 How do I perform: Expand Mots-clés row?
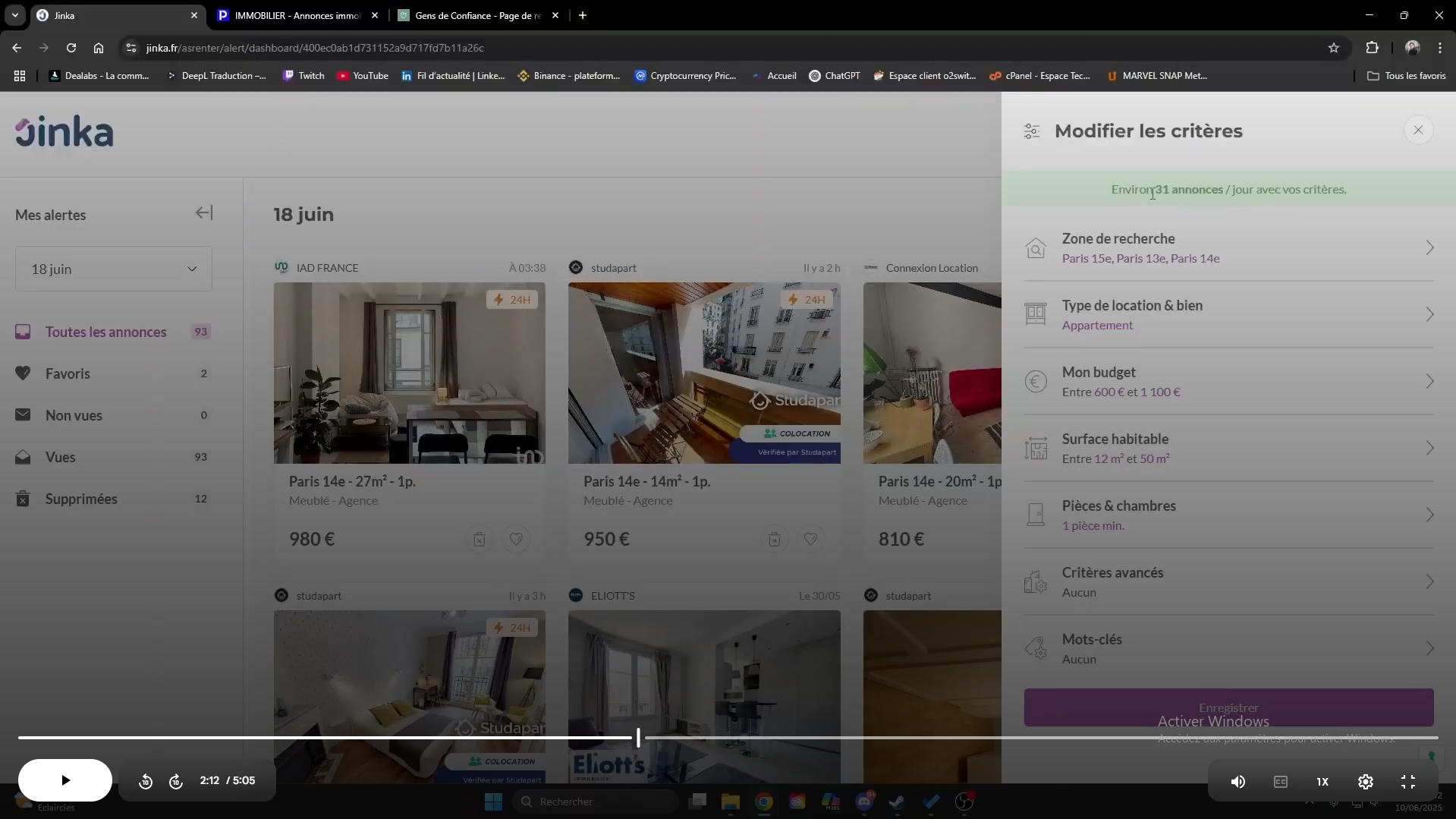tap(1228, 649)
